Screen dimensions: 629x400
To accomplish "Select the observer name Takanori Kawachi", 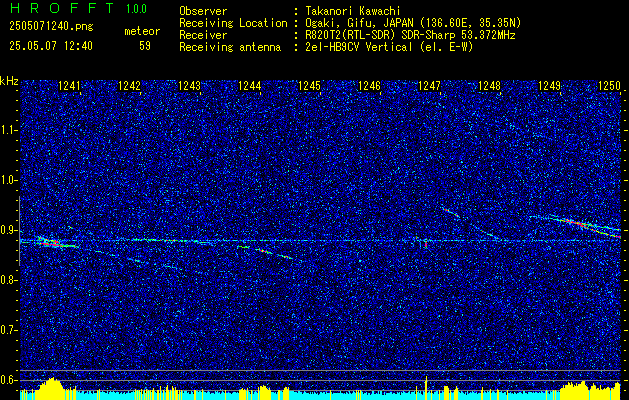I will tap(353, 11).
